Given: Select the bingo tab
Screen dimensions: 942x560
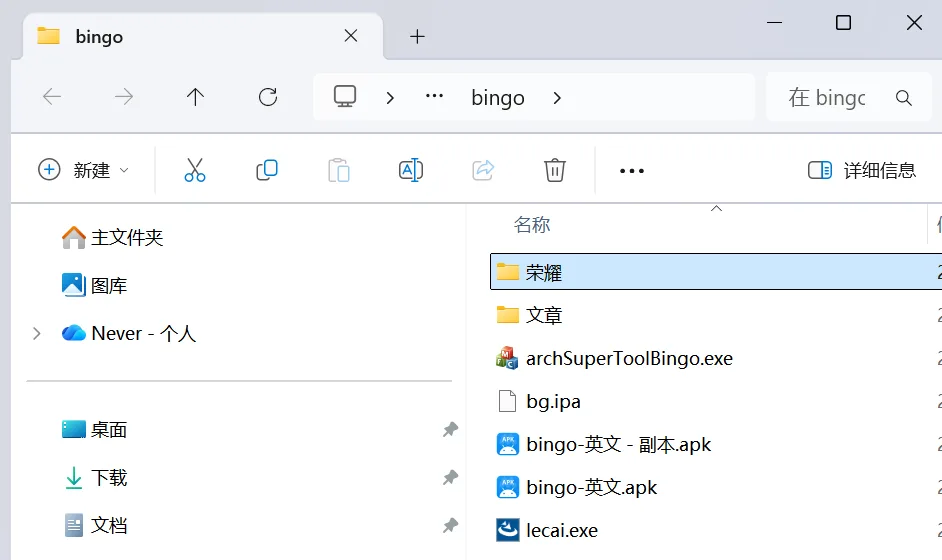Looking at the screenshot, I should [201, 37].
